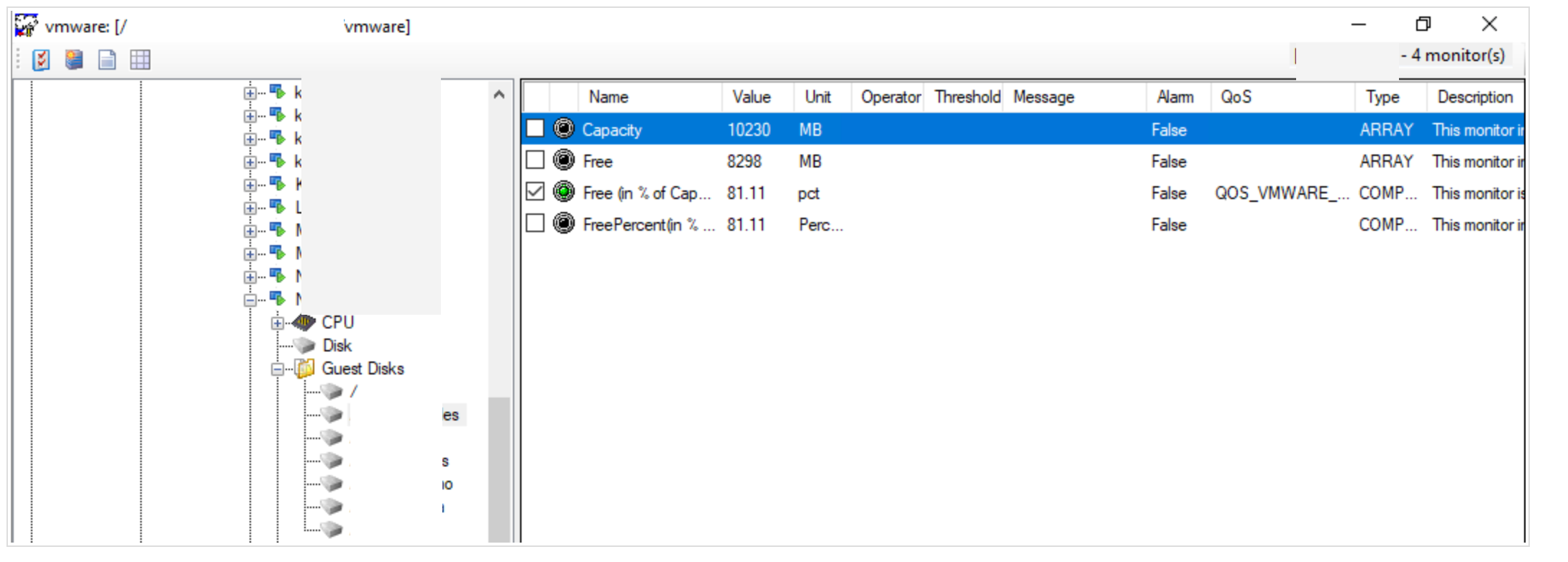
Task: Click the monitor status icon for FreePercent row
Action: [x=564, y=224]
